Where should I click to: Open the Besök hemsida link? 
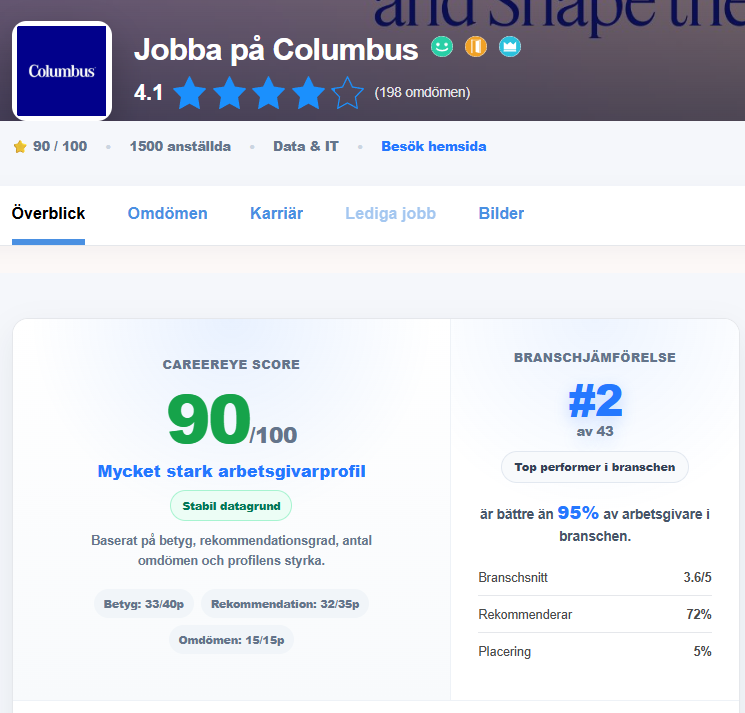[434, 146]
